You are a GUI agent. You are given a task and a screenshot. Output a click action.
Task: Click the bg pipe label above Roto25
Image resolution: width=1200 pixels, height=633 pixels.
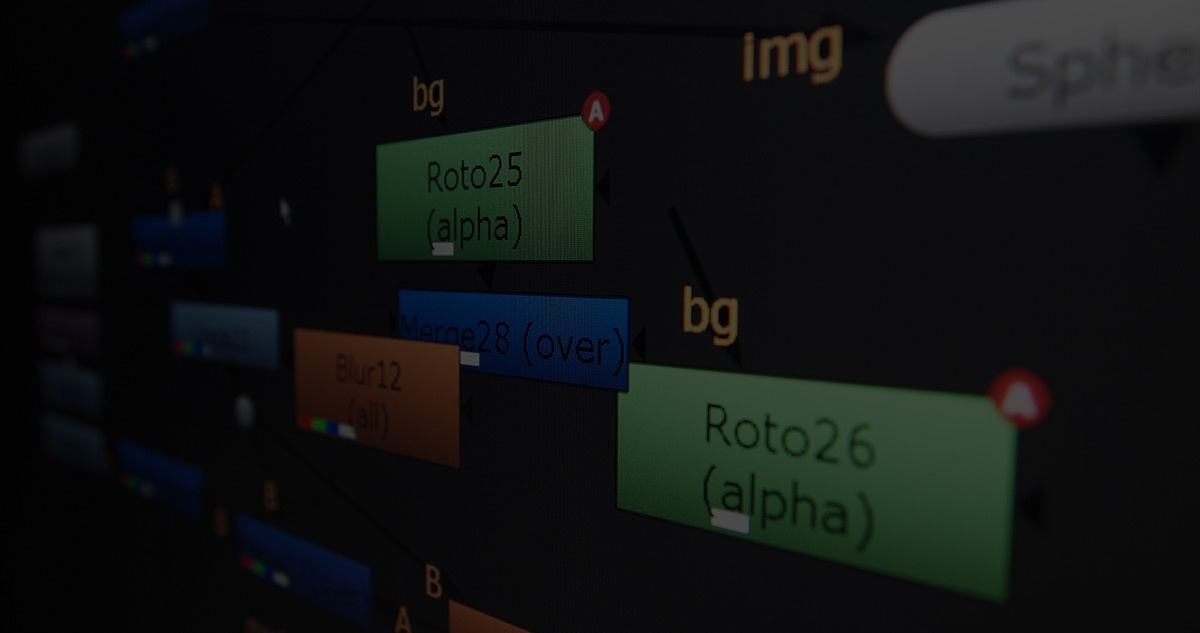tap(428, 97)
